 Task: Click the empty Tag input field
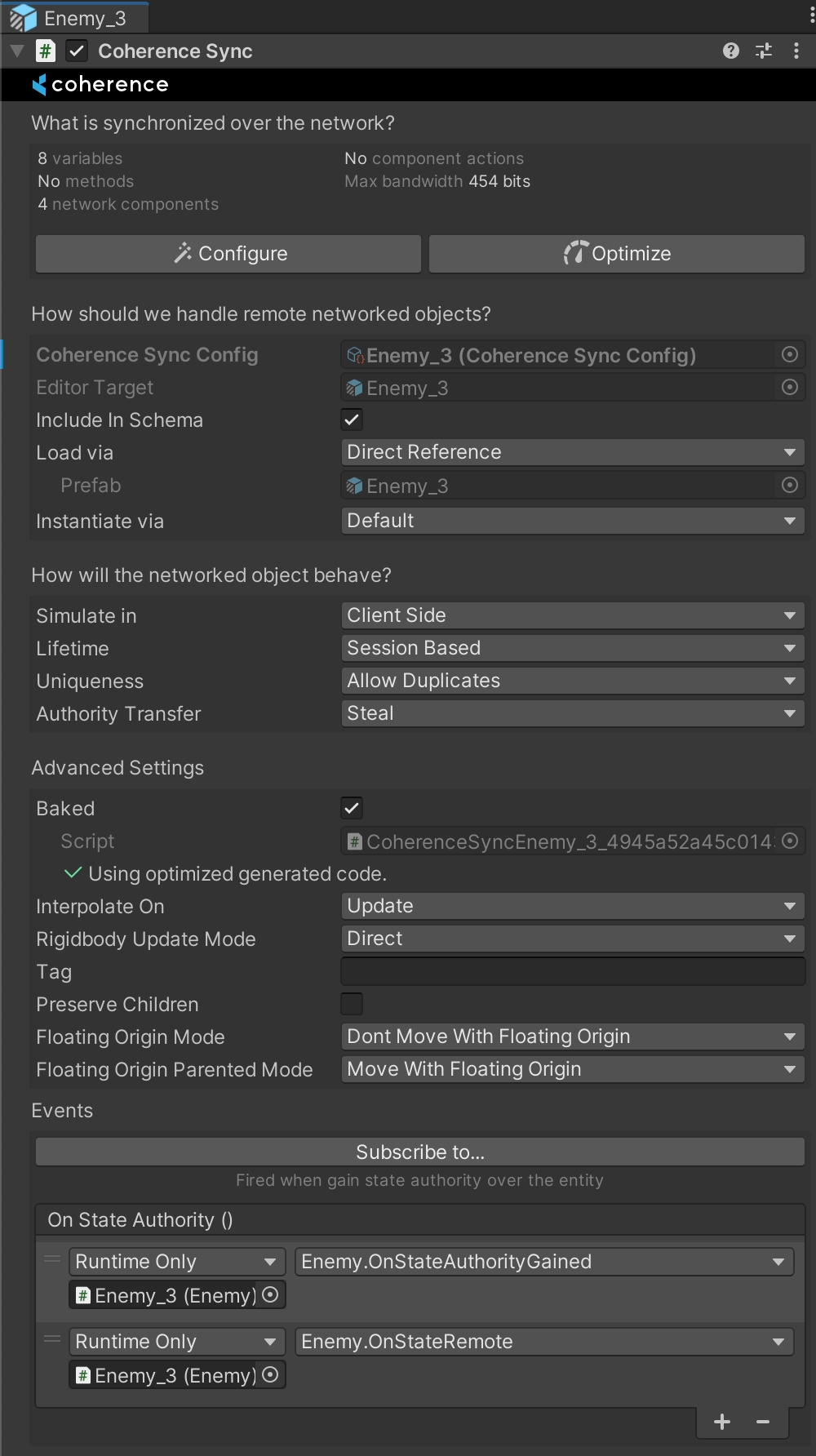572,971
